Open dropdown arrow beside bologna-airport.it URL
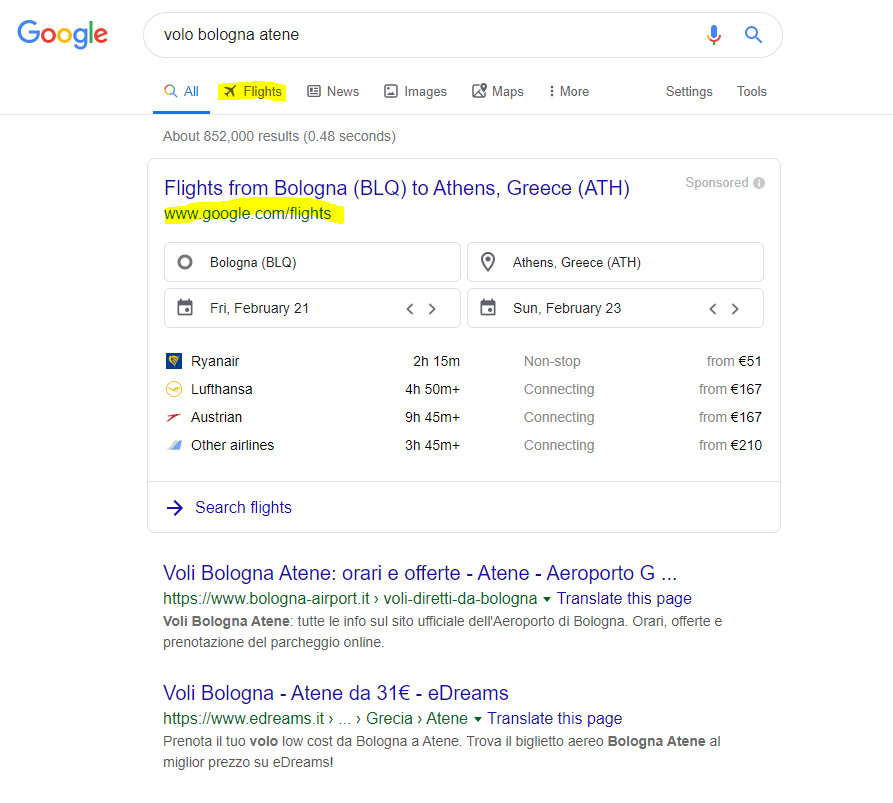893x803 pixels. 546,599
